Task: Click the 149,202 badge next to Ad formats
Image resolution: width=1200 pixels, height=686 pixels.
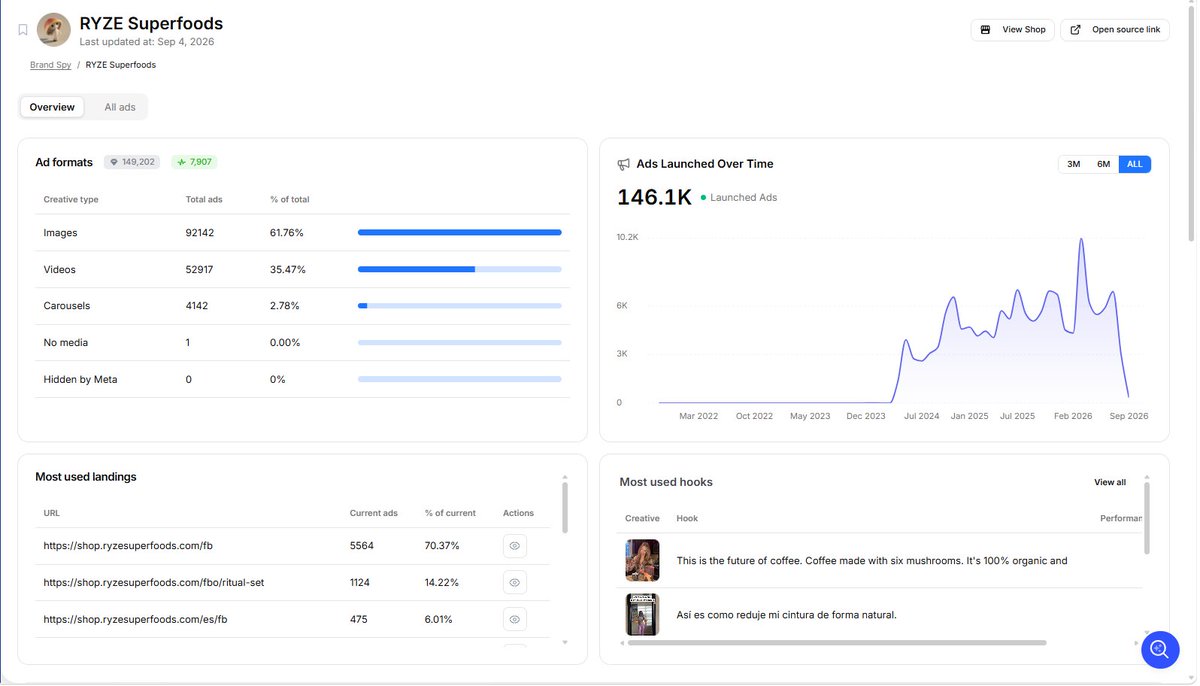Action: coord(132,162)
